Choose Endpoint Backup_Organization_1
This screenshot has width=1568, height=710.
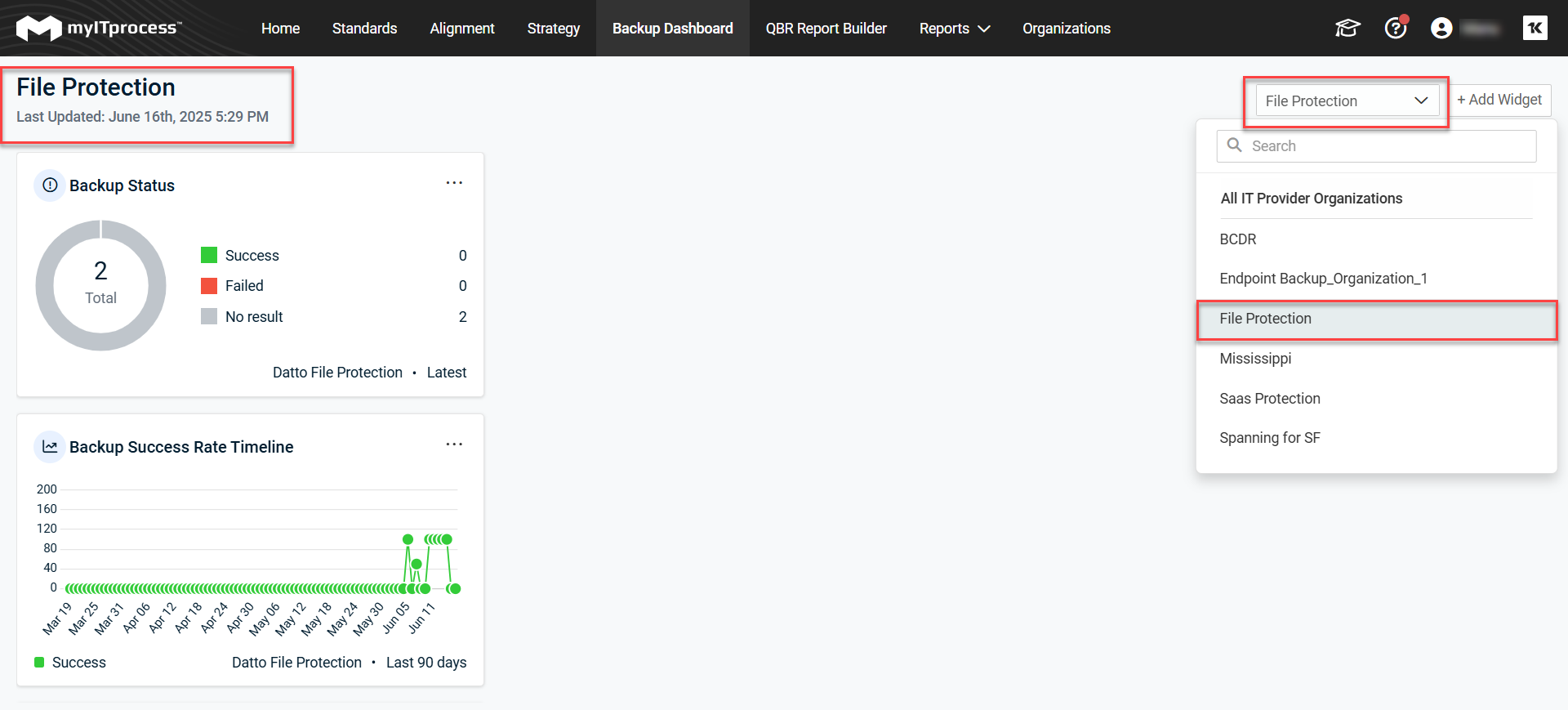point(1376,279)
